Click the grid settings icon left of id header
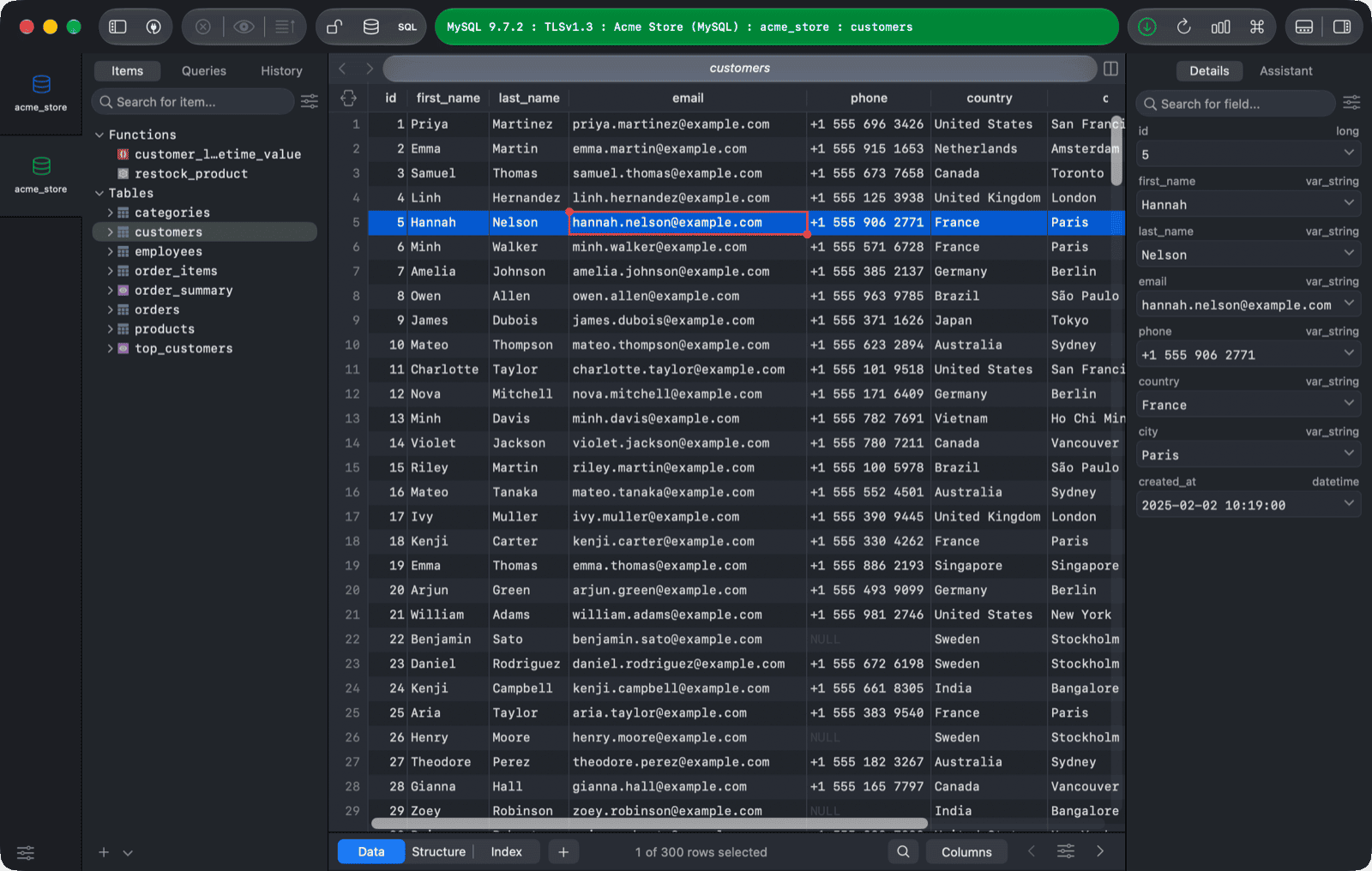 point(348,98)
